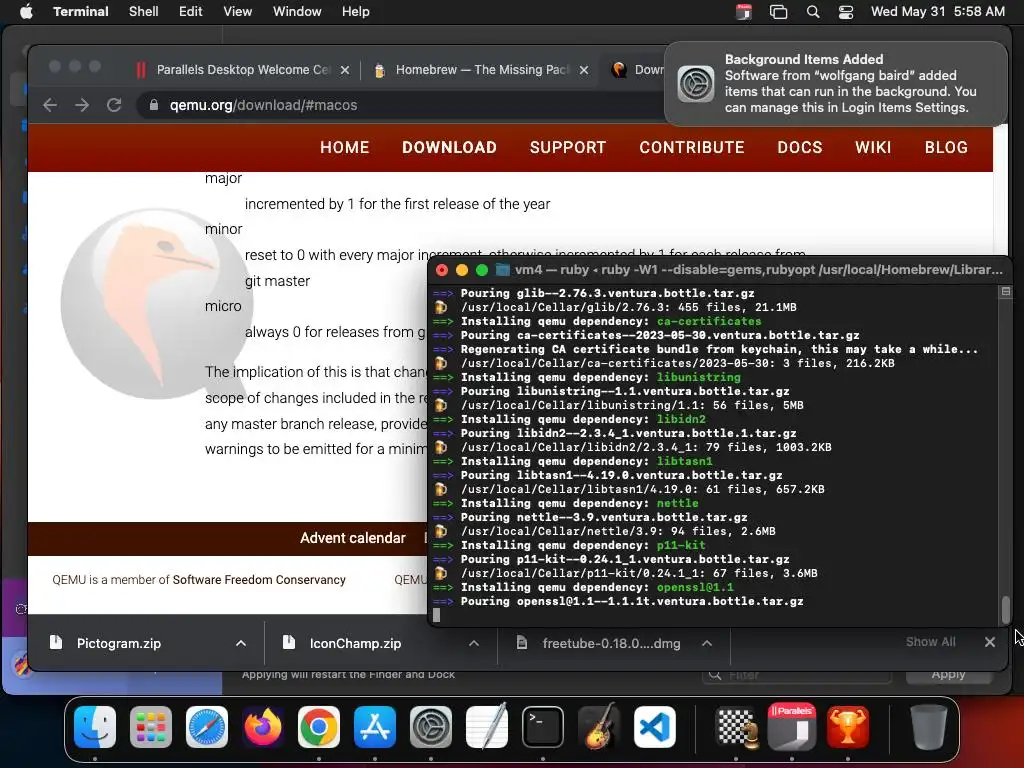The image size is (1024, 768).
Task: Go forward in the Chrome browser
Action: coord(82,105)
